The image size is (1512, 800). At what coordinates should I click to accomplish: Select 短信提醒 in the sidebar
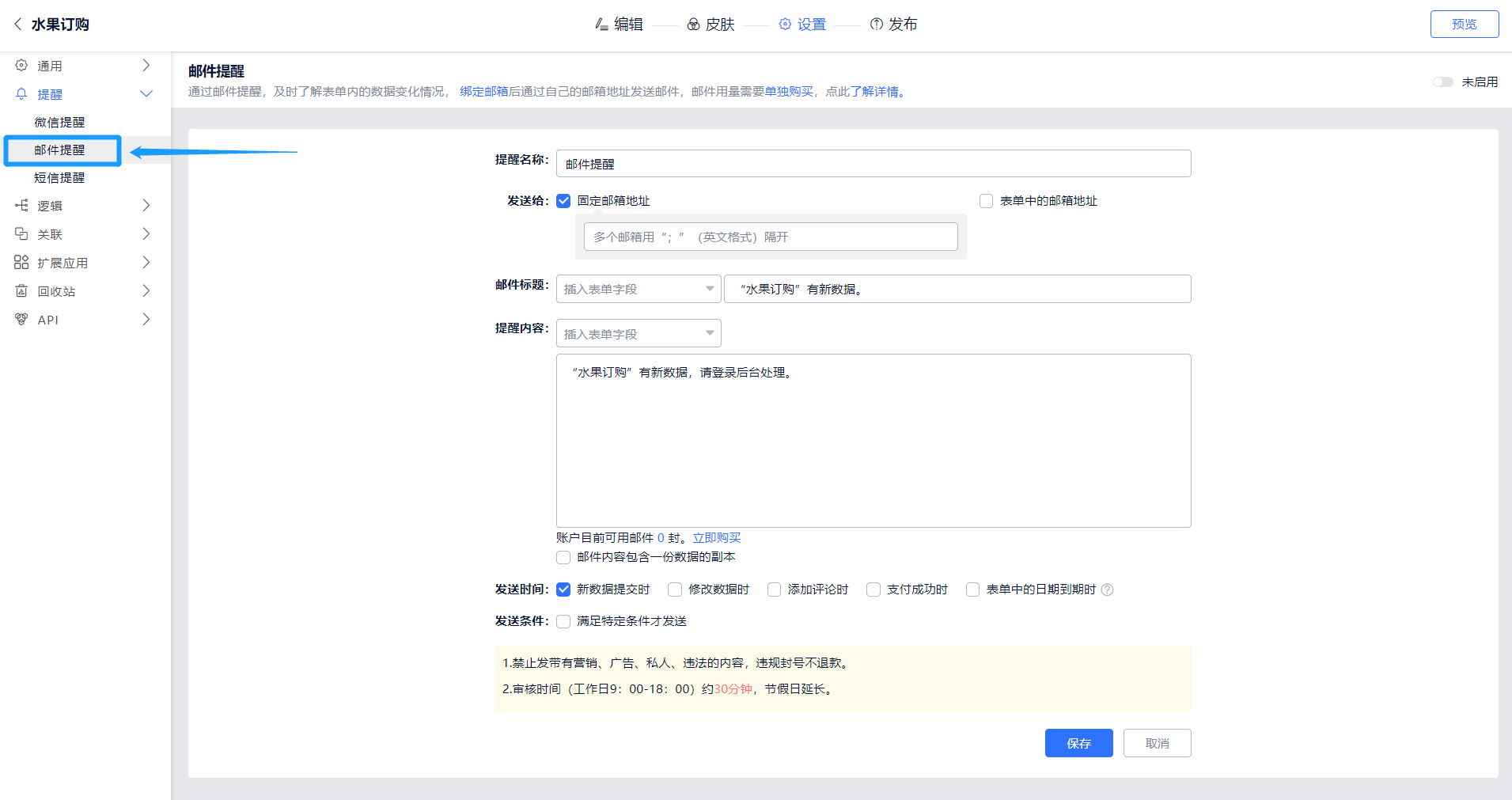[x=59, y=178]
